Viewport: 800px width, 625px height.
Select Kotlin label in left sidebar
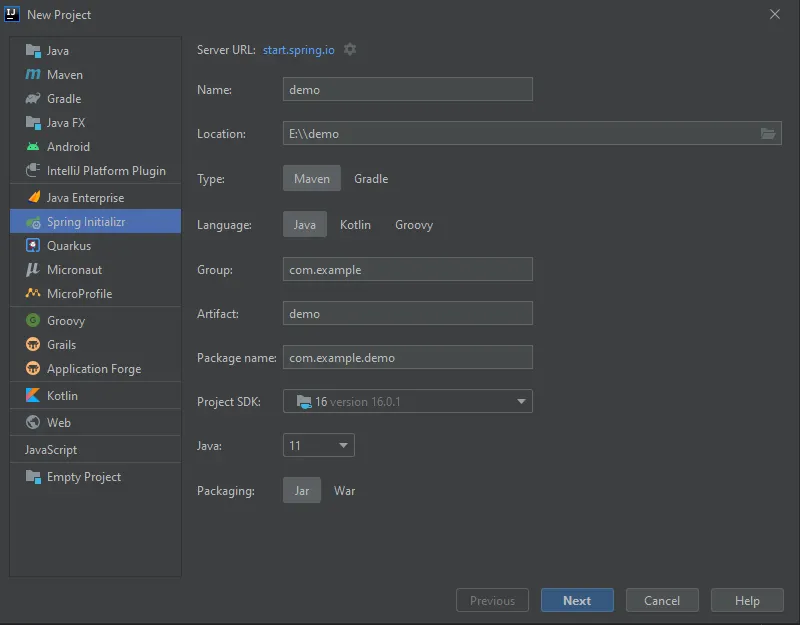tap(62, 395)
